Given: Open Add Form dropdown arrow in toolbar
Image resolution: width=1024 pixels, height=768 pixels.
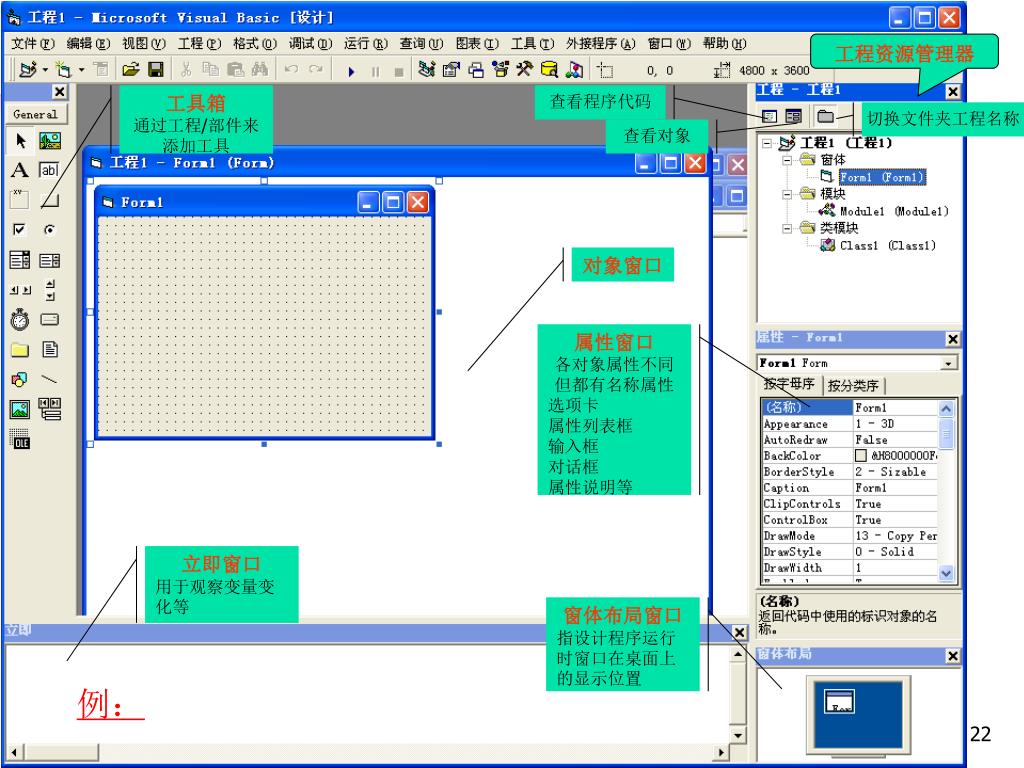Looking at the screenshot, I should [x=82, y=69].
